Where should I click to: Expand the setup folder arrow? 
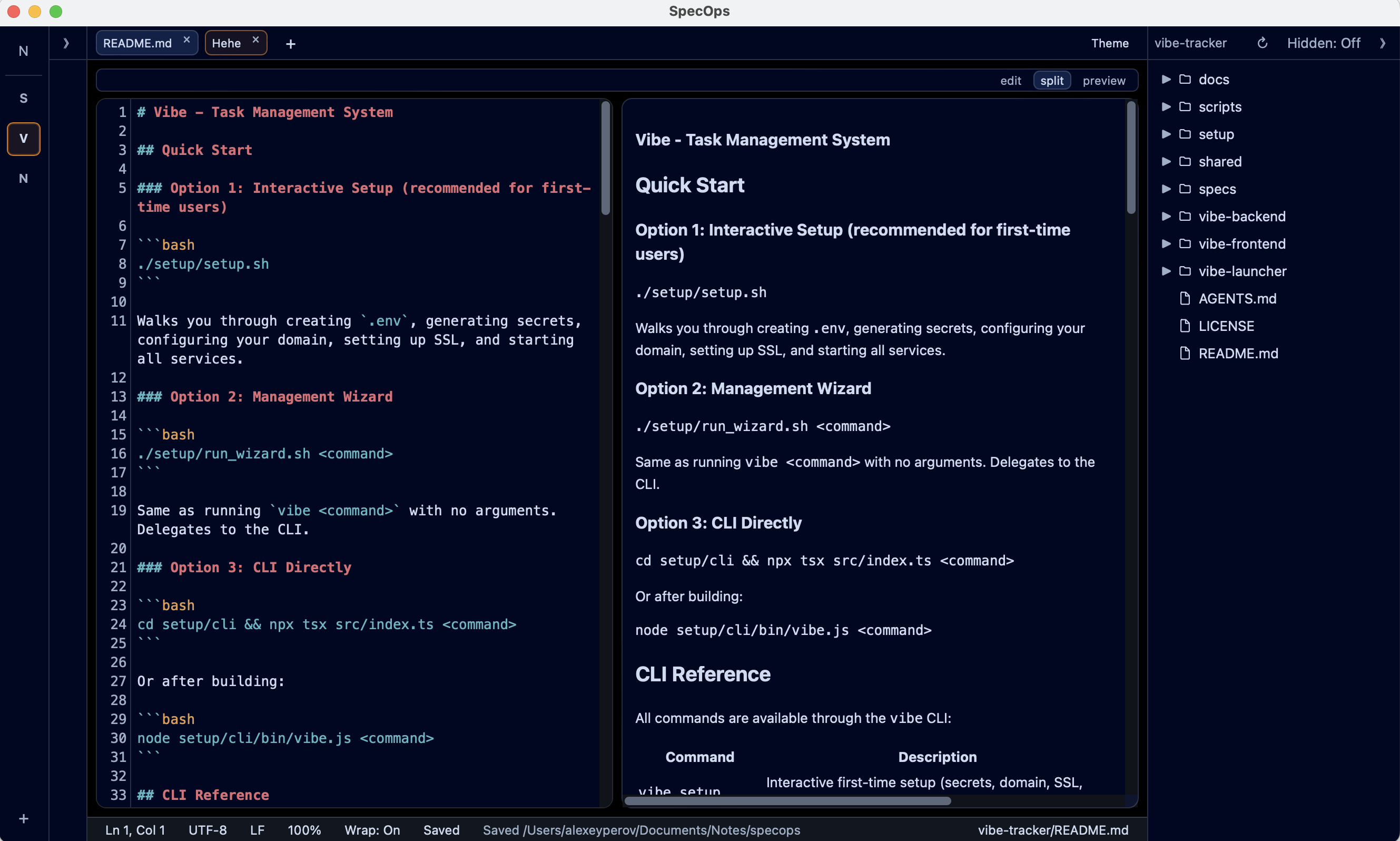click(1166, 134)
